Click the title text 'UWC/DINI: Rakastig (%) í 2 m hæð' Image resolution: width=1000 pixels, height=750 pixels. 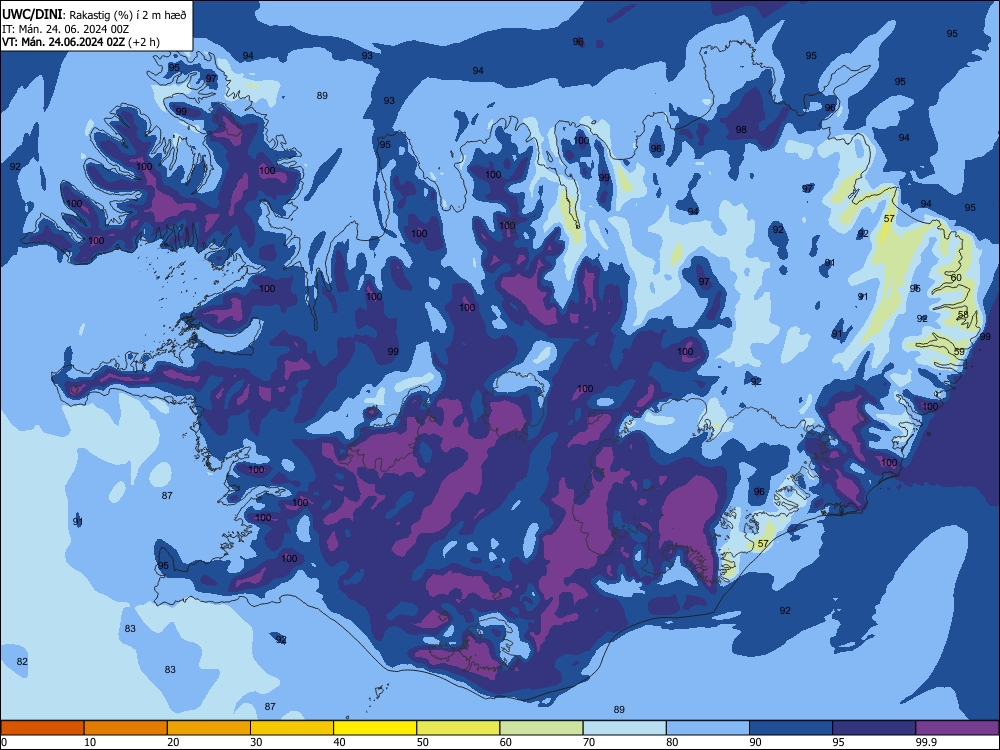coord(94,15)
